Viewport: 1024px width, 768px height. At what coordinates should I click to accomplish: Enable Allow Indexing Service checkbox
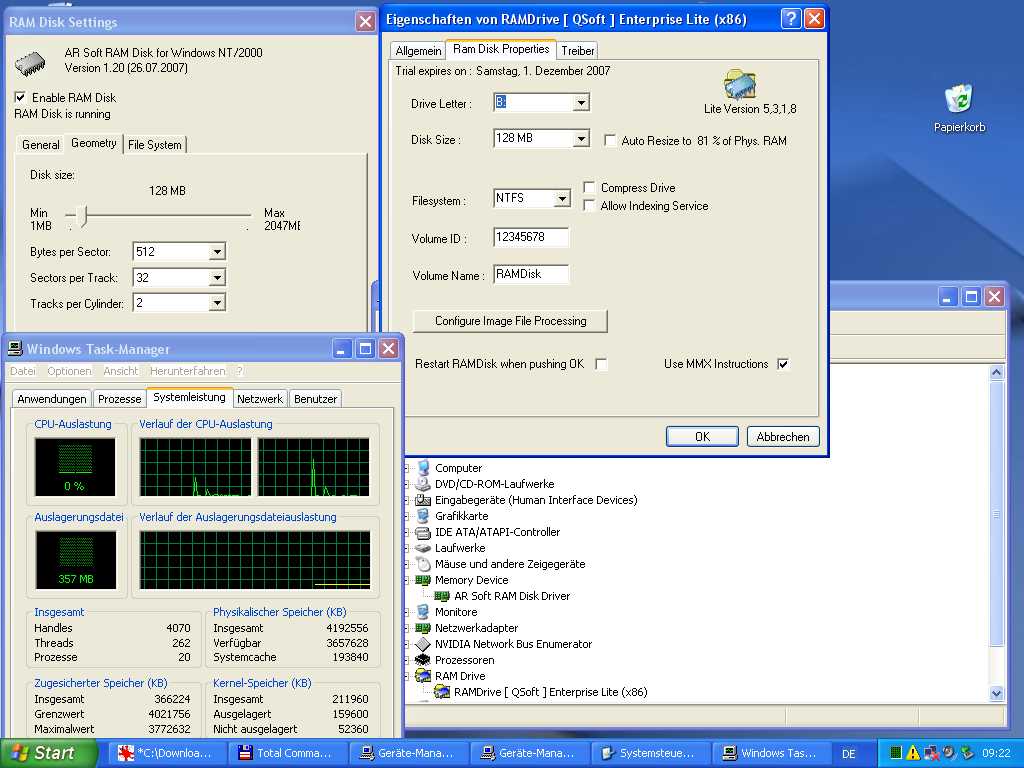pyautogui.click(x=589, y=206)
